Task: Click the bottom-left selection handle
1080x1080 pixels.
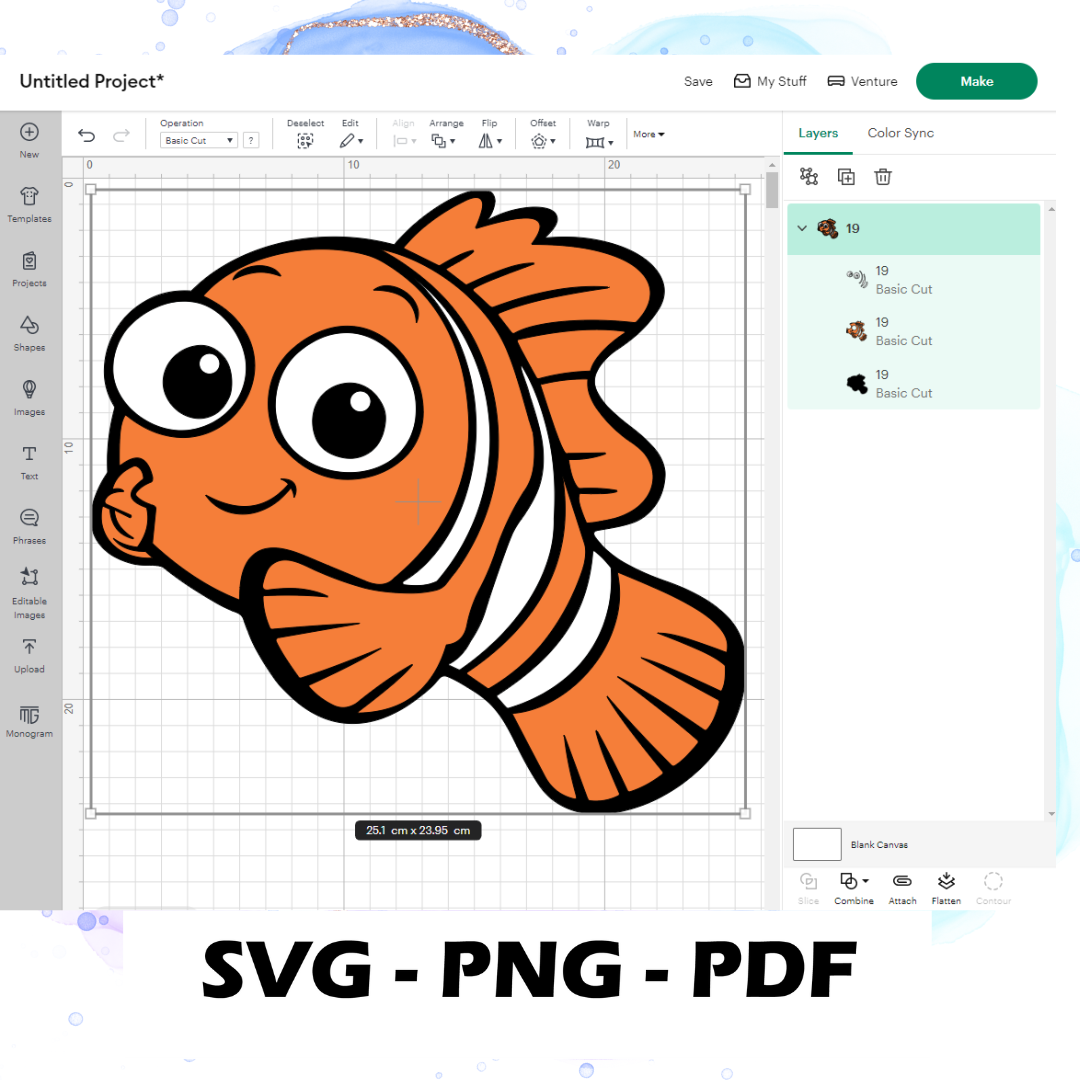Action: coord(90,813)
